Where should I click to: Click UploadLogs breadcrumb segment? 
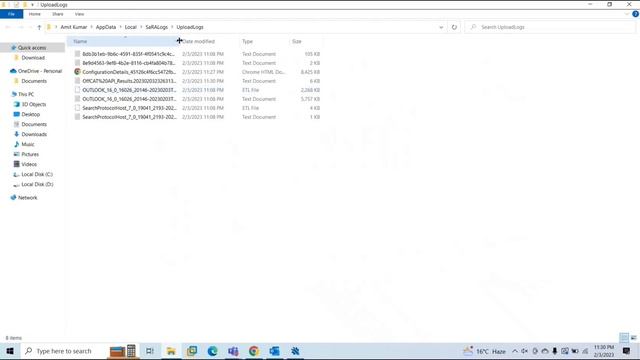click(190, 27)
